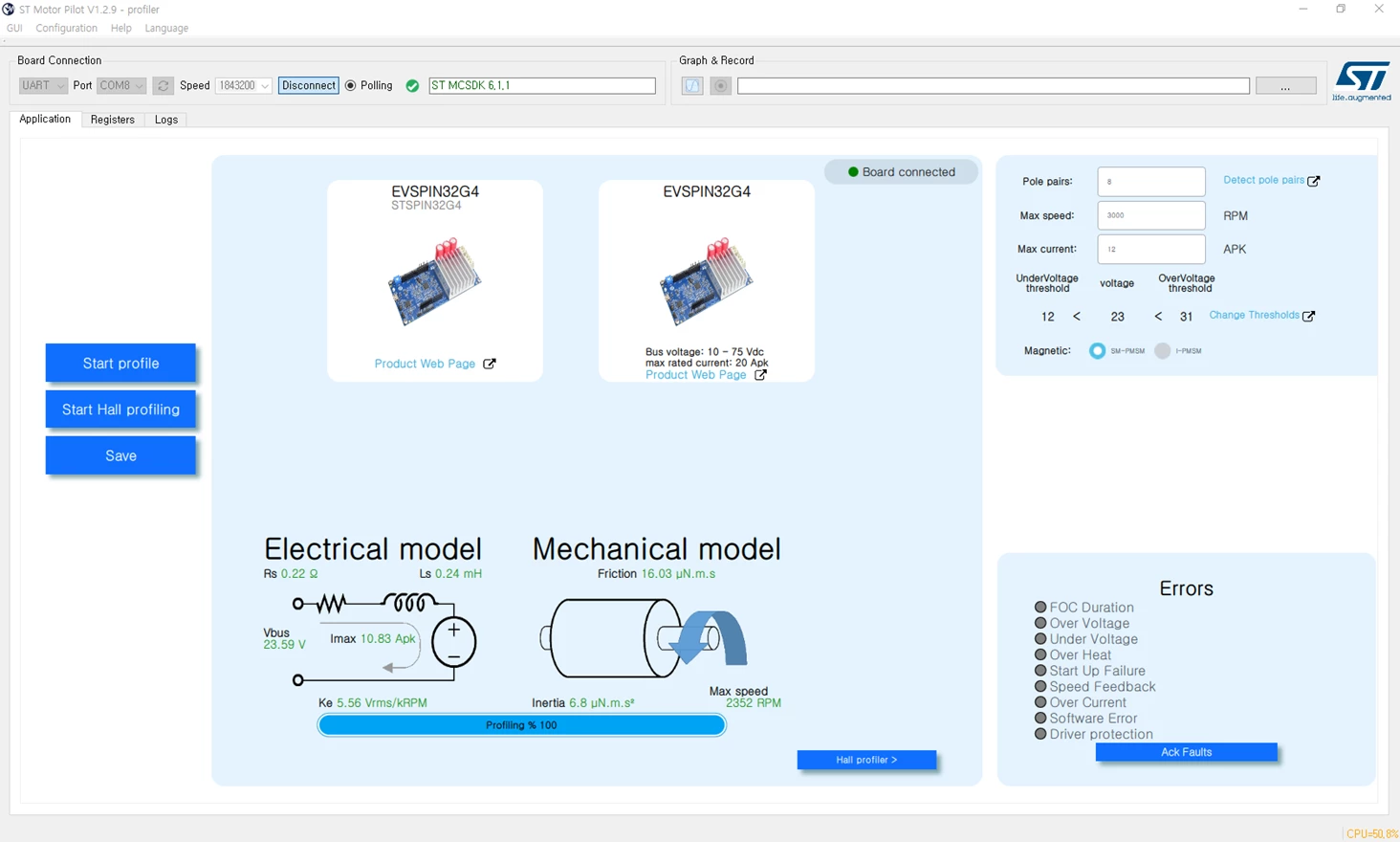Image resolution: width=1400 pixels, height=842 pixels.
Task: Open the Language menu
Action: (x=166, y=29)
